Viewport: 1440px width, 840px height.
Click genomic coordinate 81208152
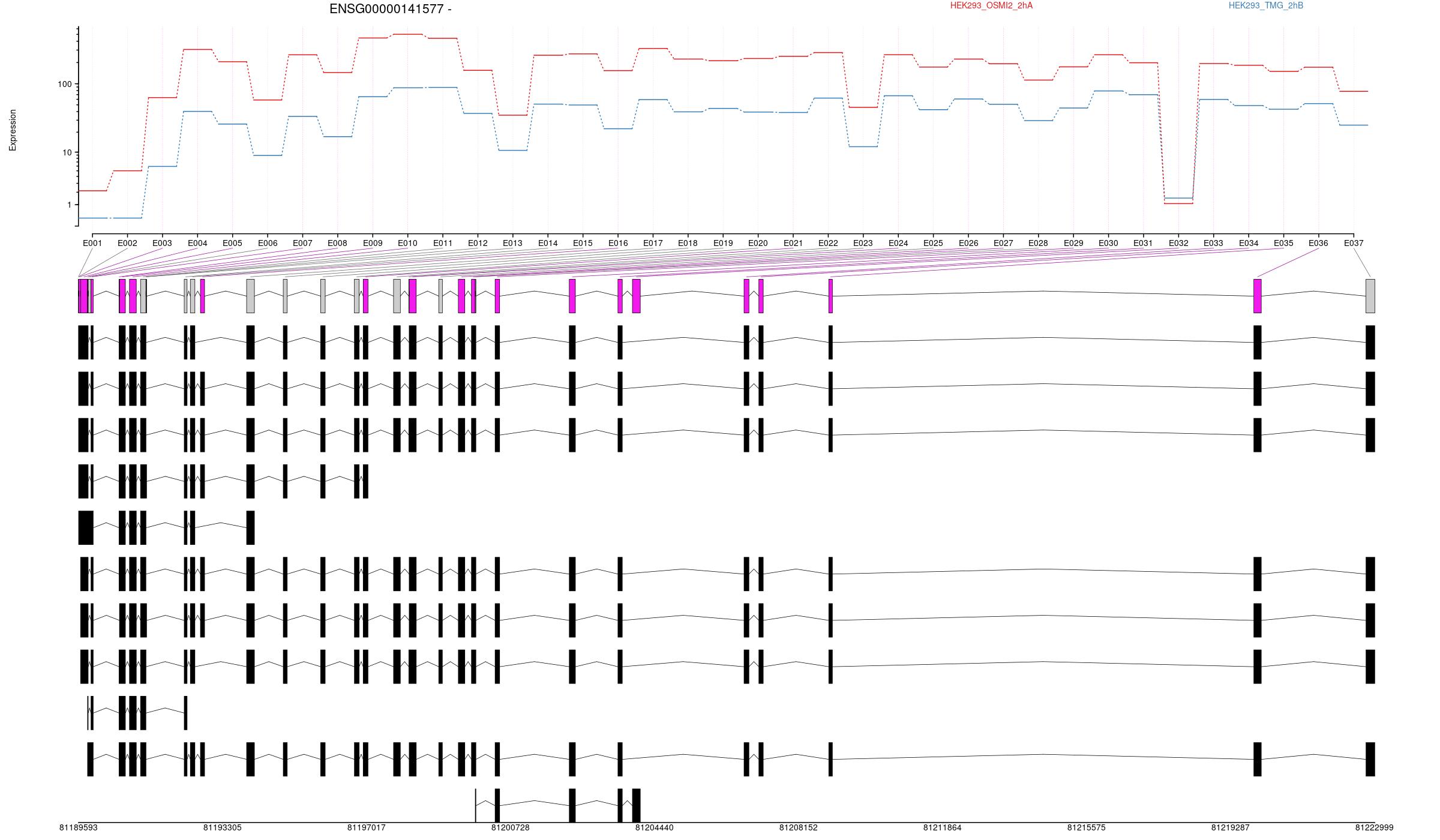(x=799, y=827)
